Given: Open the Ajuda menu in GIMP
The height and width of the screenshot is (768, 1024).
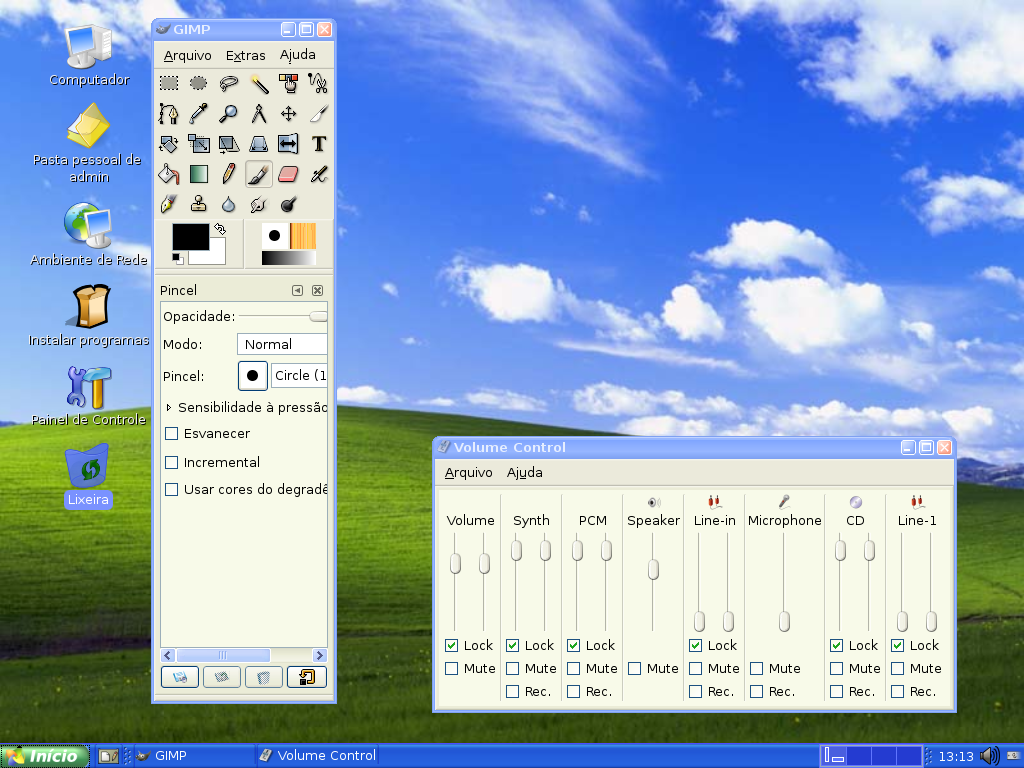Looking at the screenshot, I should pos(298,55).
